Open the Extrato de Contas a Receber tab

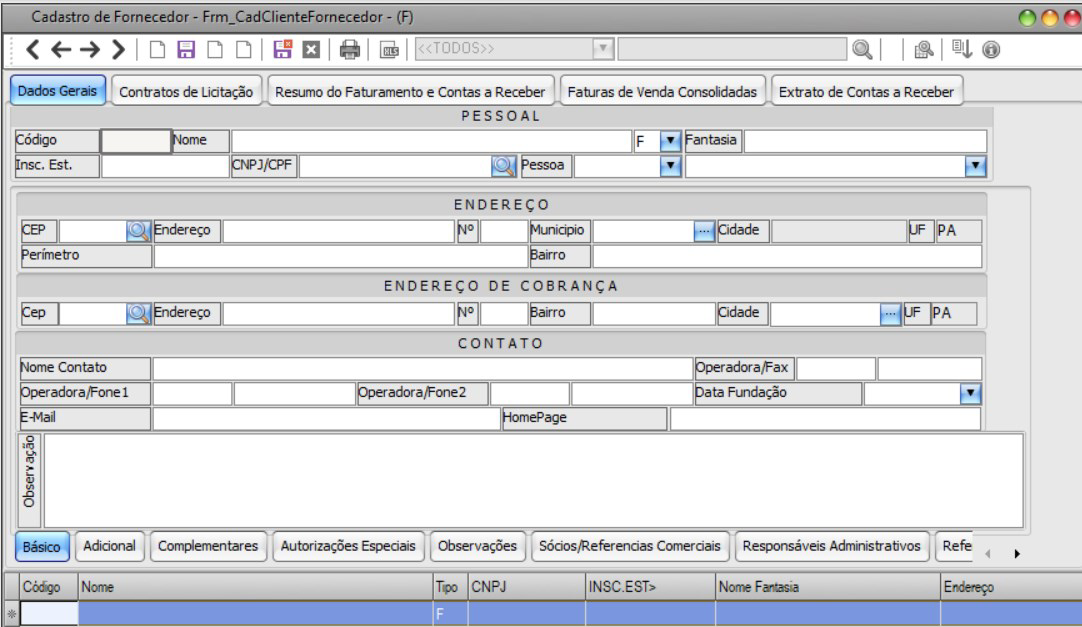pyautogui.click(x=866, y=92)
